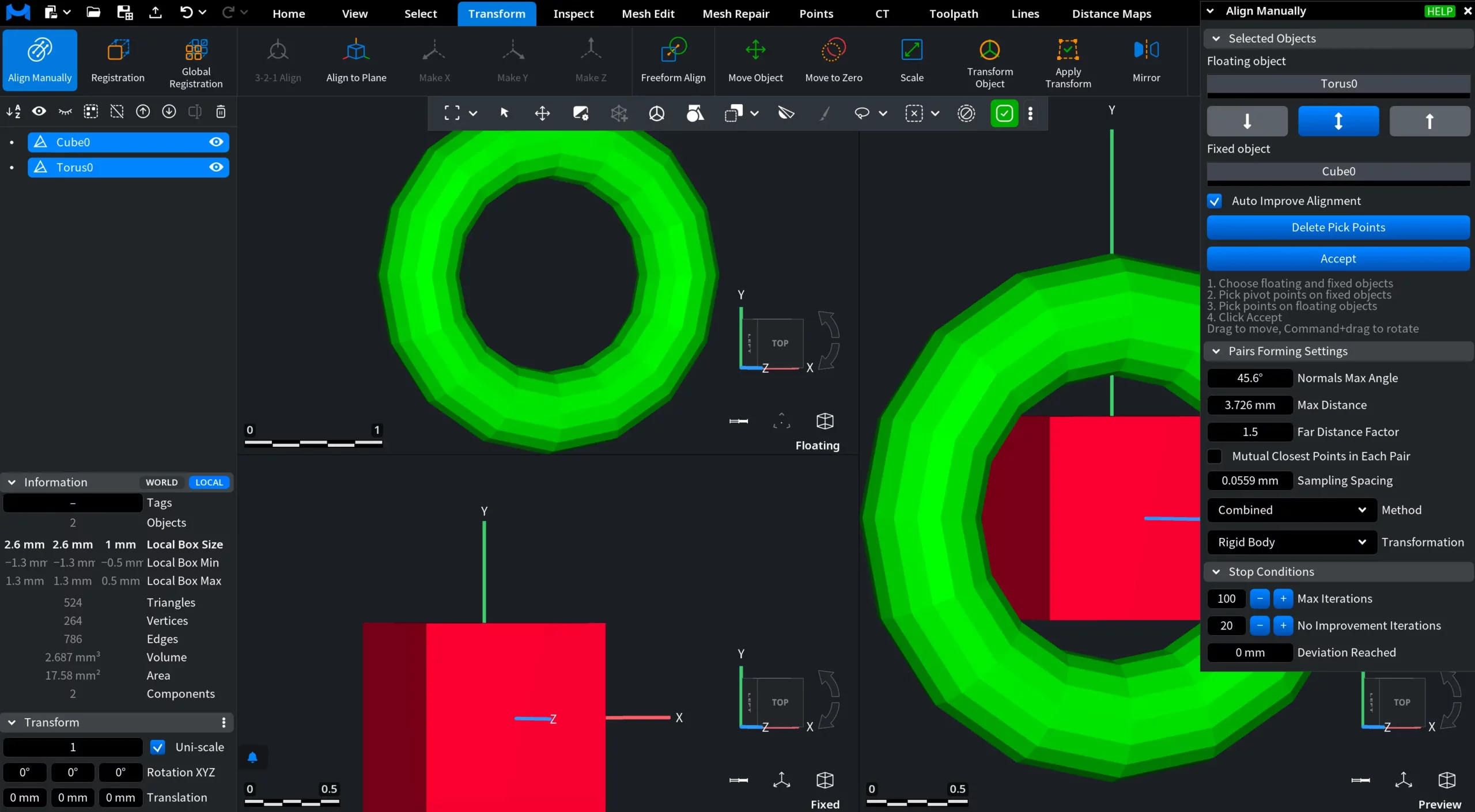Collapse the Selected Objects section
The height and width of the screenshot is (812, 1475).
[x=1216, y=39]
